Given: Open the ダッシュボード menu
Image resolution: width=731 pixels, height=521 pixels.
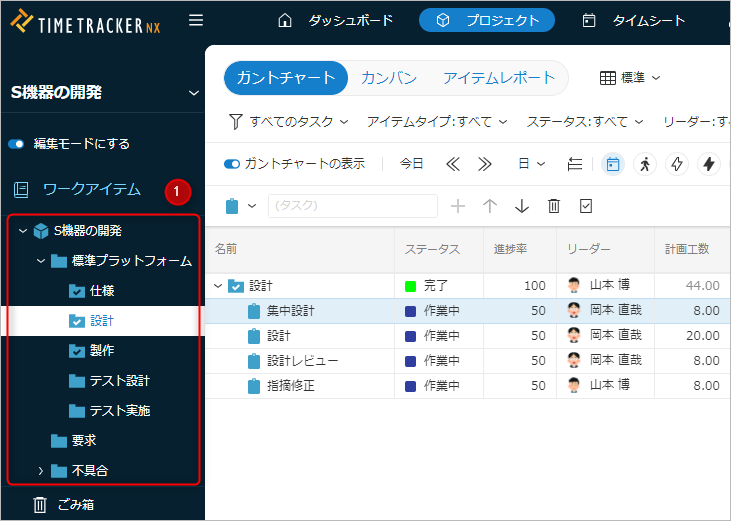Looking at the screenshot, I should (335, 20).
